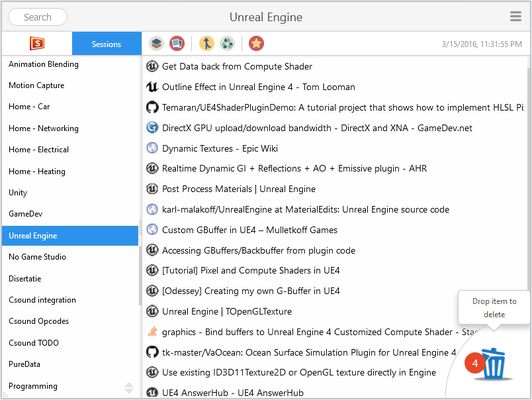Open Dynamic Textures - Epic Wiki link
This screenshot has width=532, height=400.
point(220,149)
